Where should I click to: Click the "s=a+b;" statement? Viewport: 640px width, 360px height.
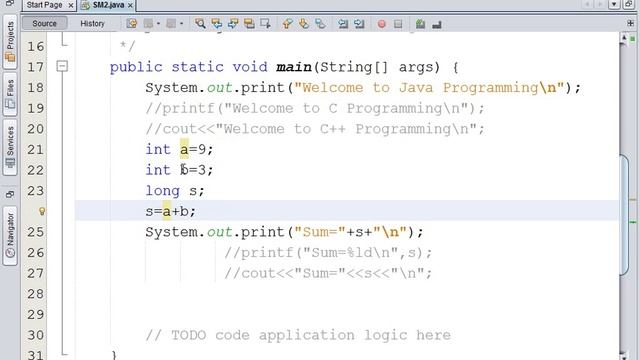click(x=171, y=211)
